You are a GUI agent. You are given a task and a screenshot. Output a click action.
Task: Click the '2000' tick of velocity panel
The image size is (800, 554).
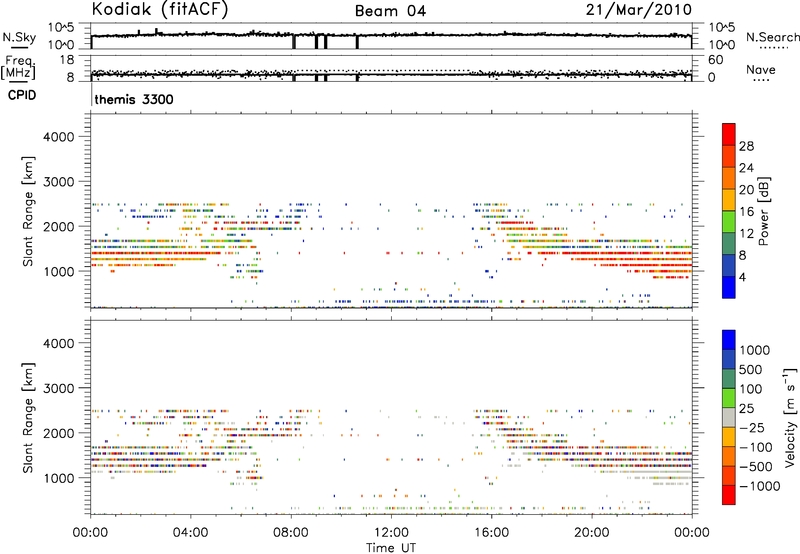coord(59,433)
